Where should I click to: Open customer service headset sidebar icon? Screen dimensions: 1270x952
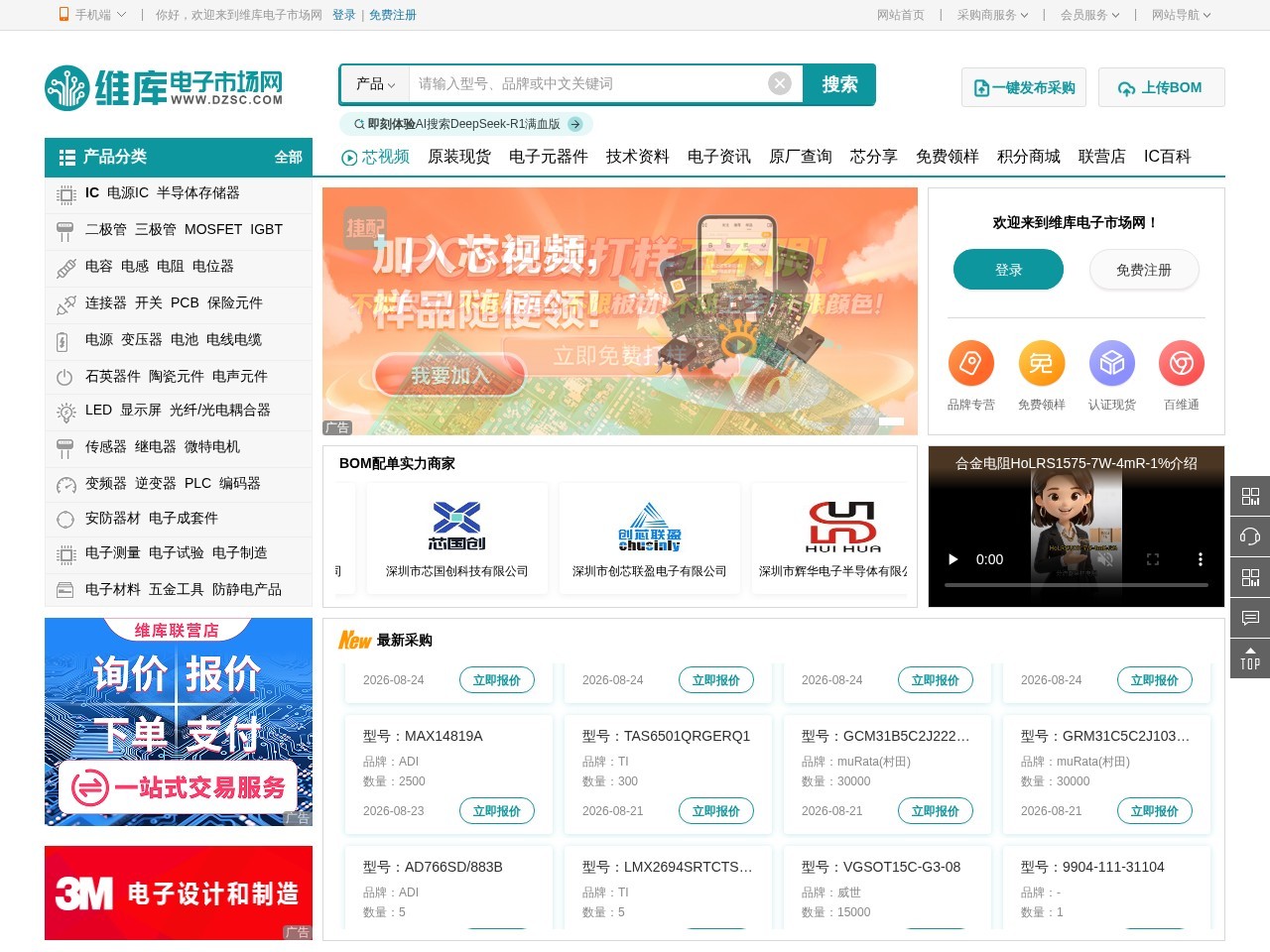point(1250,536)
